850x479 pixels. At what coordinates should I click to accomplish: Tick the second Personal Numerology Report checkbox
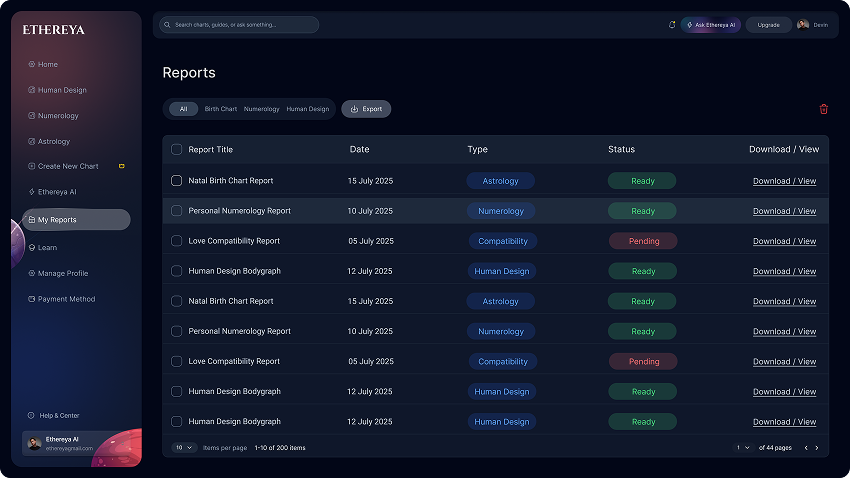click(x=177, y=331)
